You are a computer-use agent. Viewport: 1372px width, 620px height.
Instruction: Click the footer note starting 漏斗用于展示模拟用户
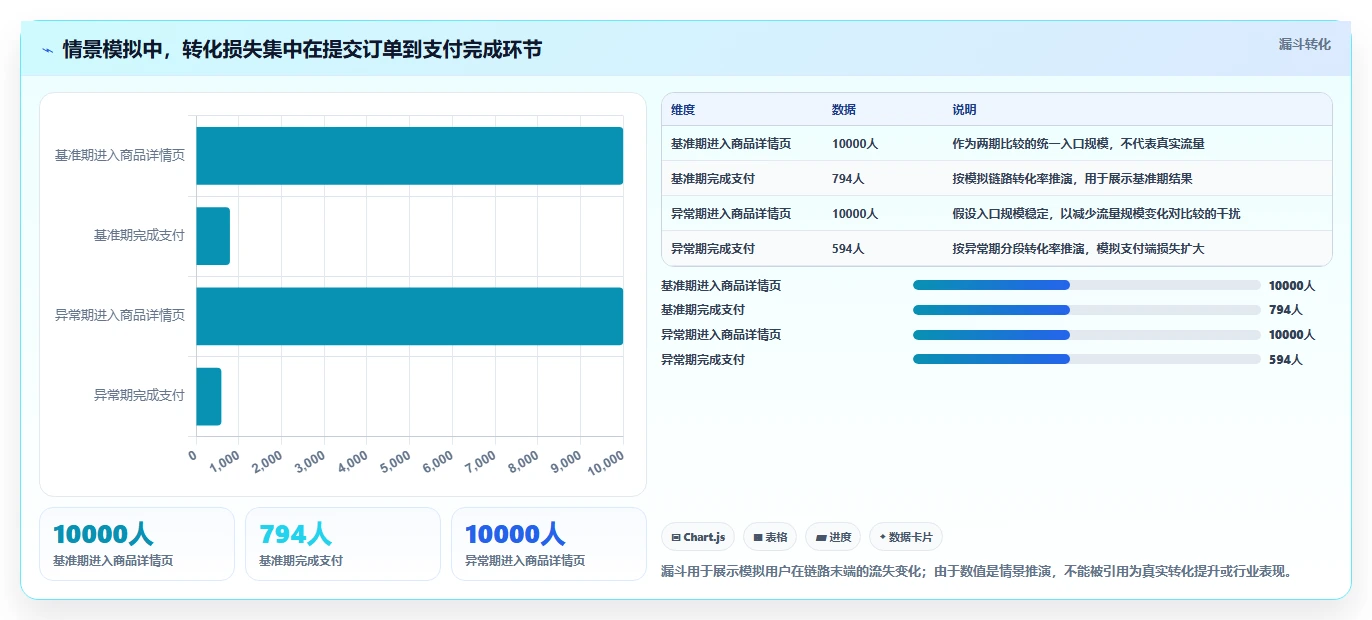[x=979, y=572]
